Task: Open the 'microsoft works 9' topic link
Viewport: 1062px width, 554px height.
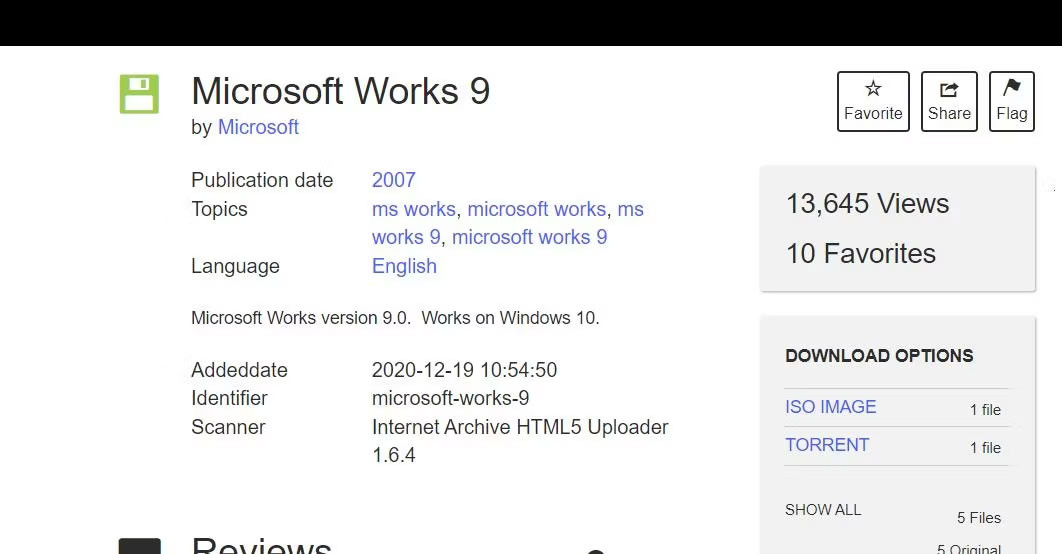Action: pos(529,237)
